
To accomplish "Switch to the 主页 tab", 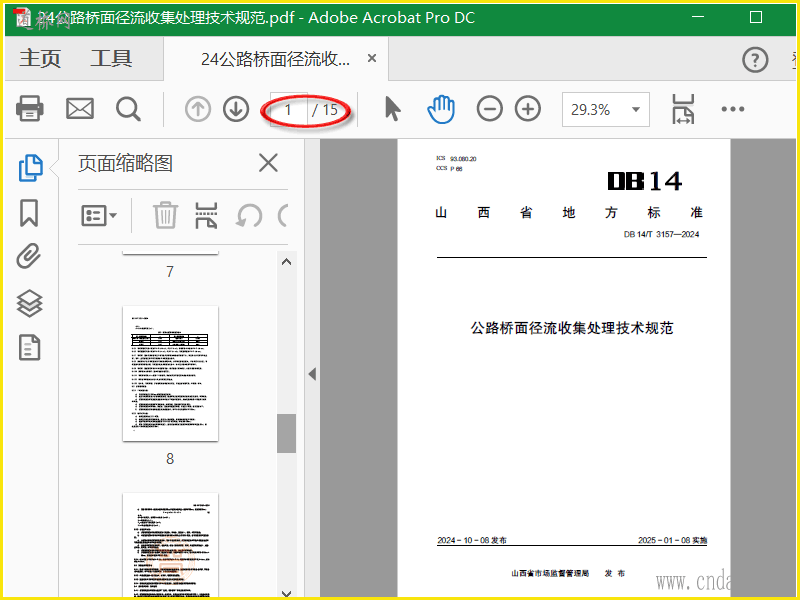I will click(40, 59).
